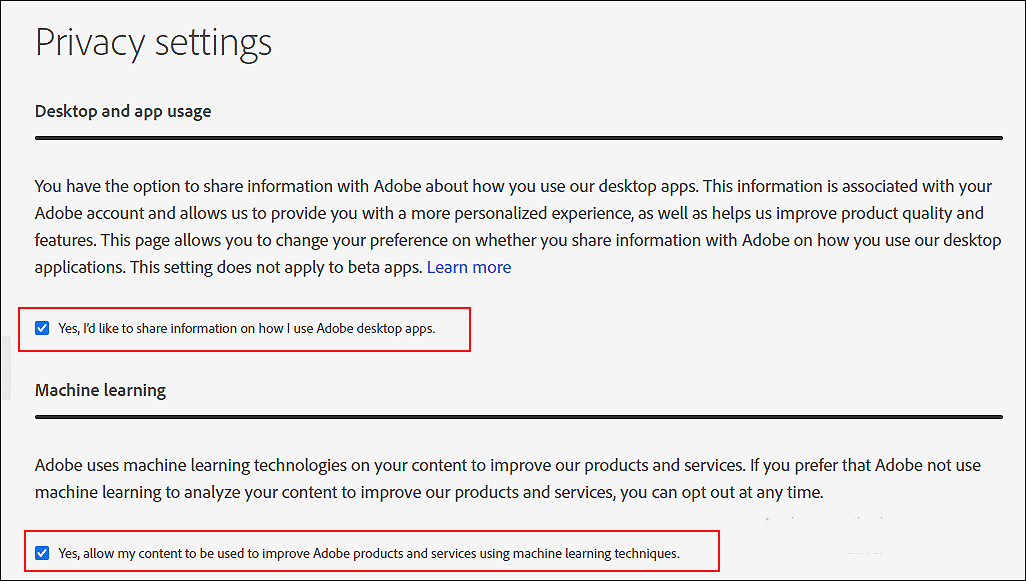Click the Privacy settings page heading
The width and height of the screenshot is (1026, 581).
pyautogui.click(x=154, y=43)
